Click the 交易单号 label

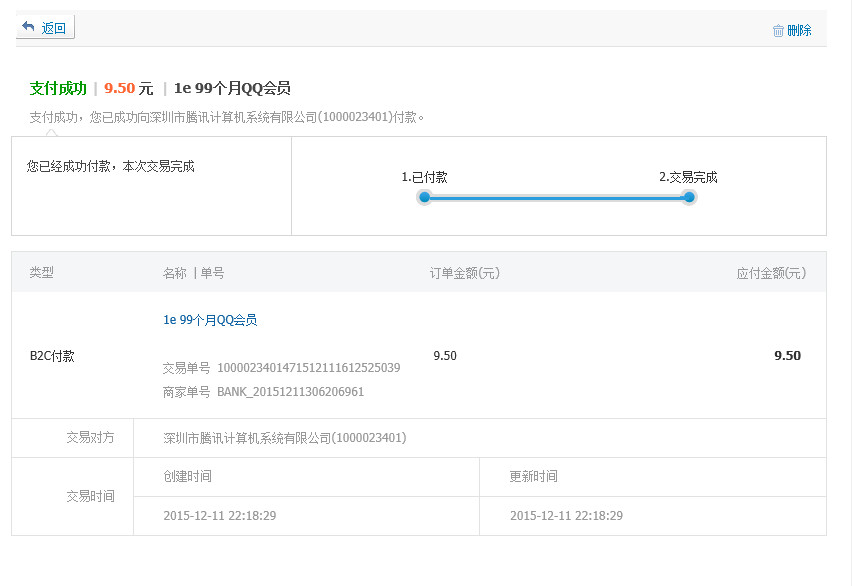click(x=186, y=369)
